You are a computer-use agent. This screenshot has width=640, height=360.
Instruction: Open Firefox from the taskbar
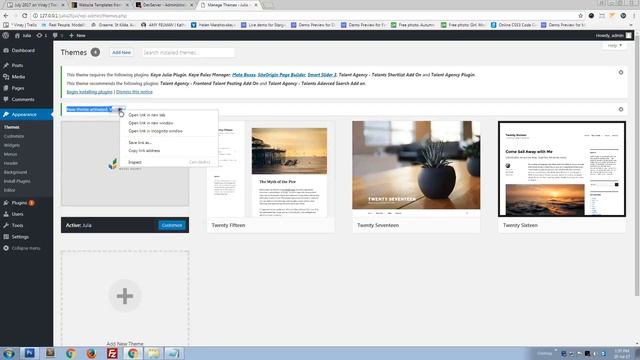tap(91, 353)
